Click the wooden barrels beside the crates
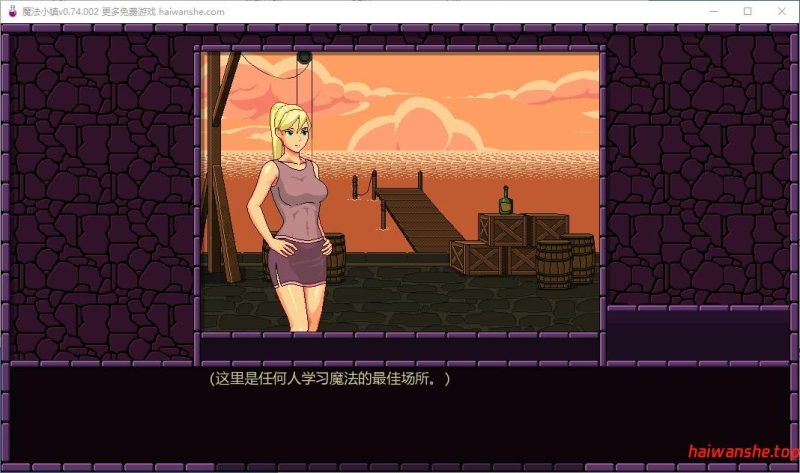Viewport: 800px width, 473px height. [565, 261]
